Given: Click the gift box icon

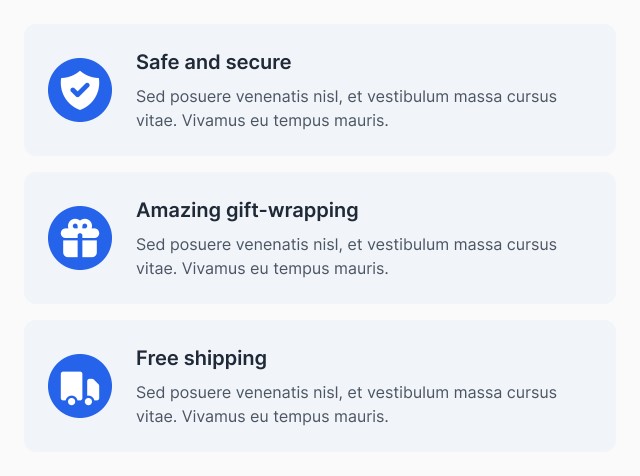Looking at the screenshot, I should click(80, 238).
